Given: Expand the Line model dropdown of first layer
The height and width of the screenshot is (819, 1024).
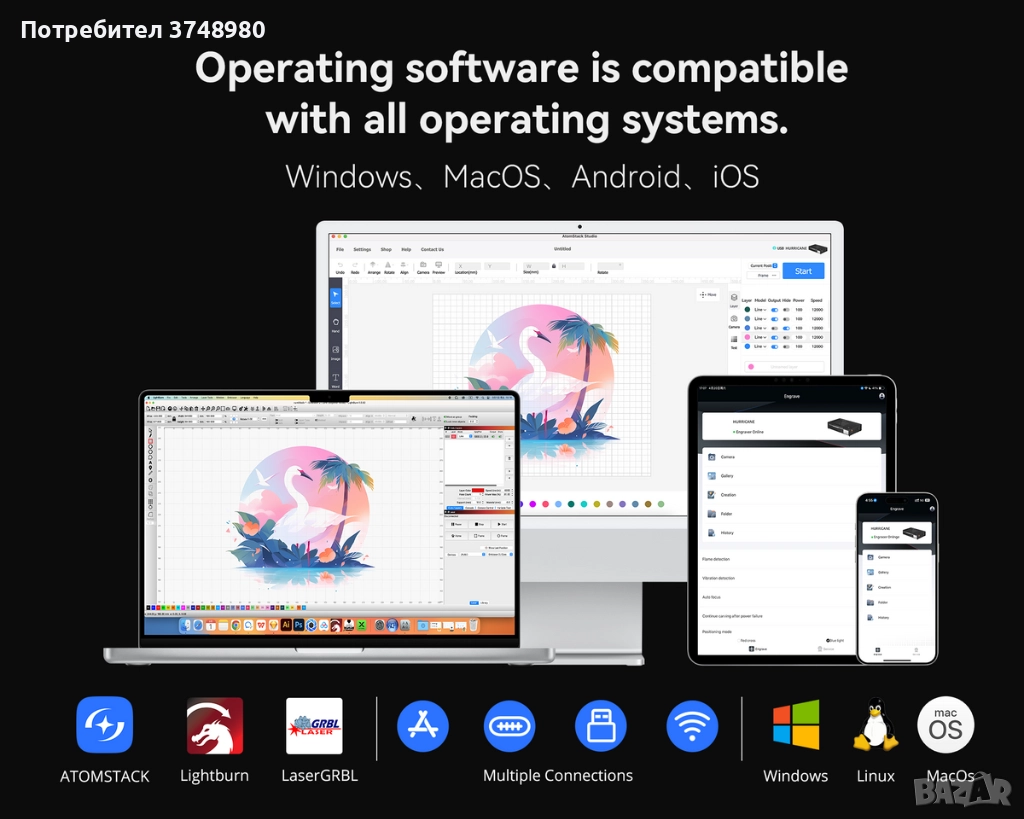Looking at the screenshot, I should (761, 310).
